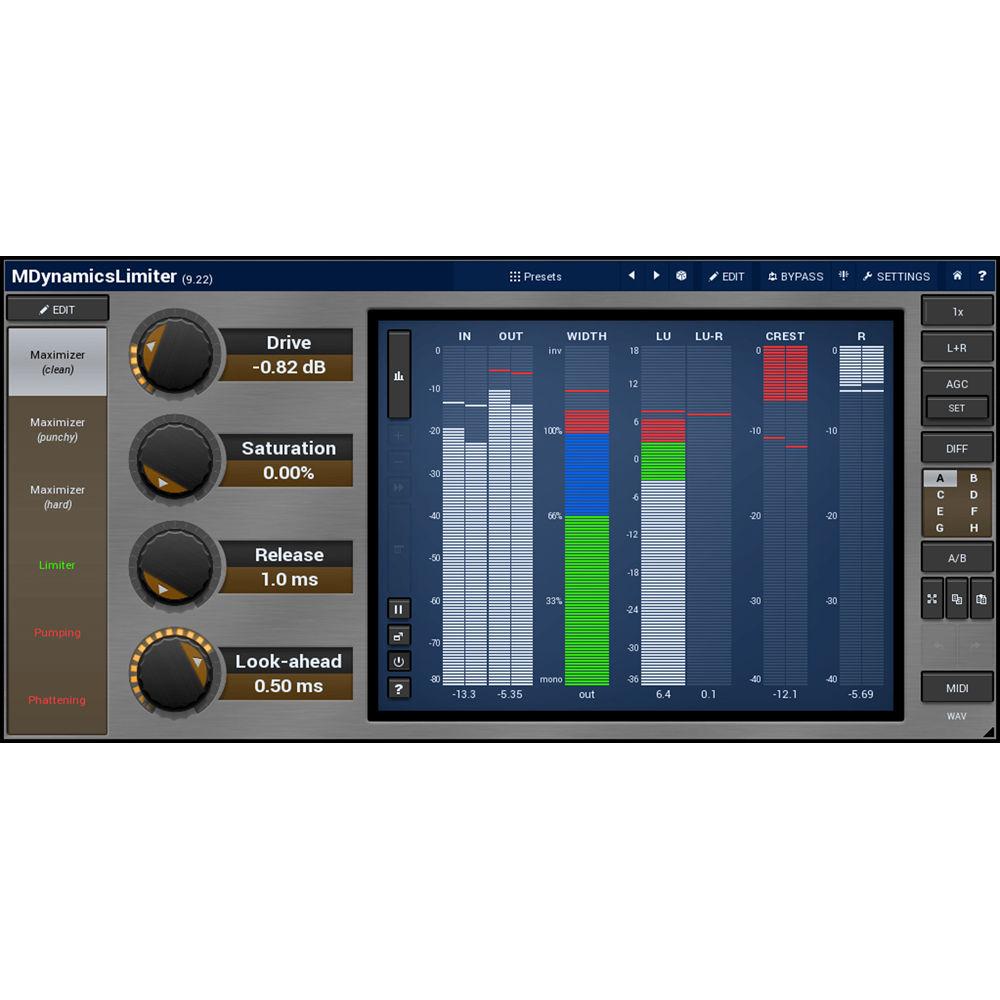Toggle the DIFF button on the right

point(956,448)
